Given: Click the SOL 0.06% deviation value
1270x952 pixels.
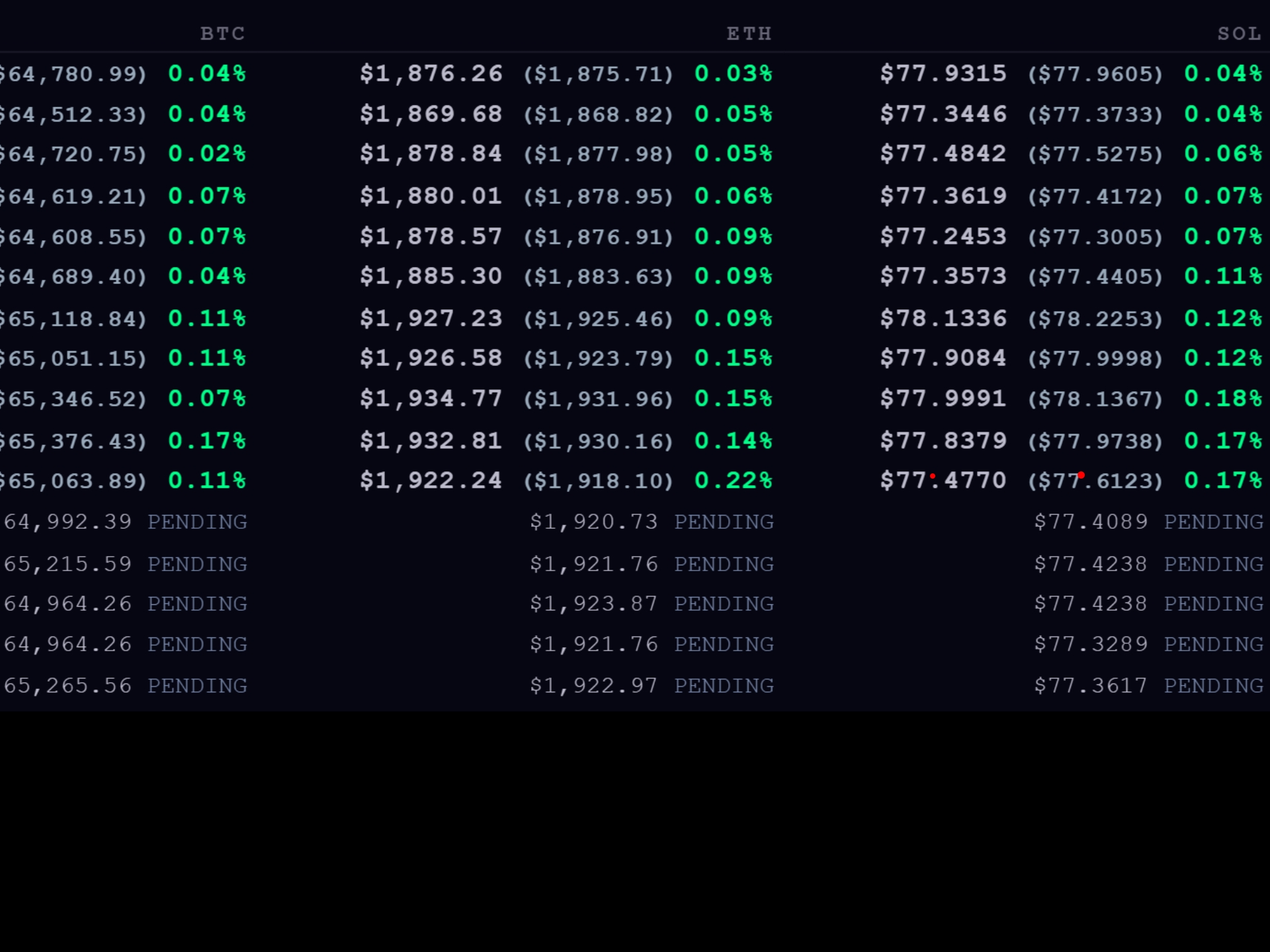Looking at the screenshot, I should pos(1223,153).
